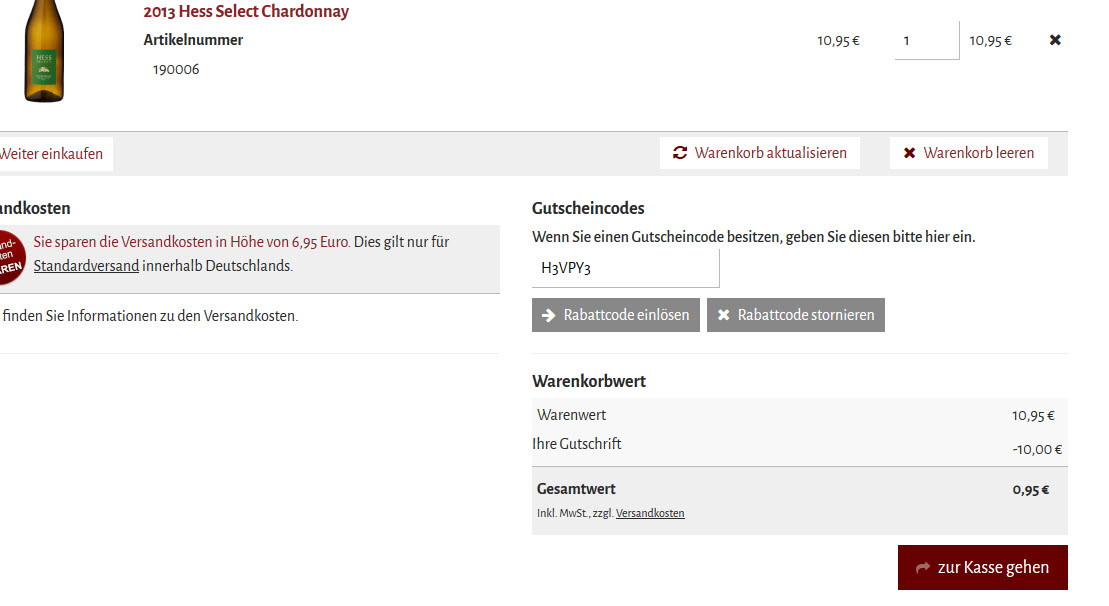Click the Gutscheincode field containing H3VPY3
The height and width of the screenshot is (606, 1109).
625,268
